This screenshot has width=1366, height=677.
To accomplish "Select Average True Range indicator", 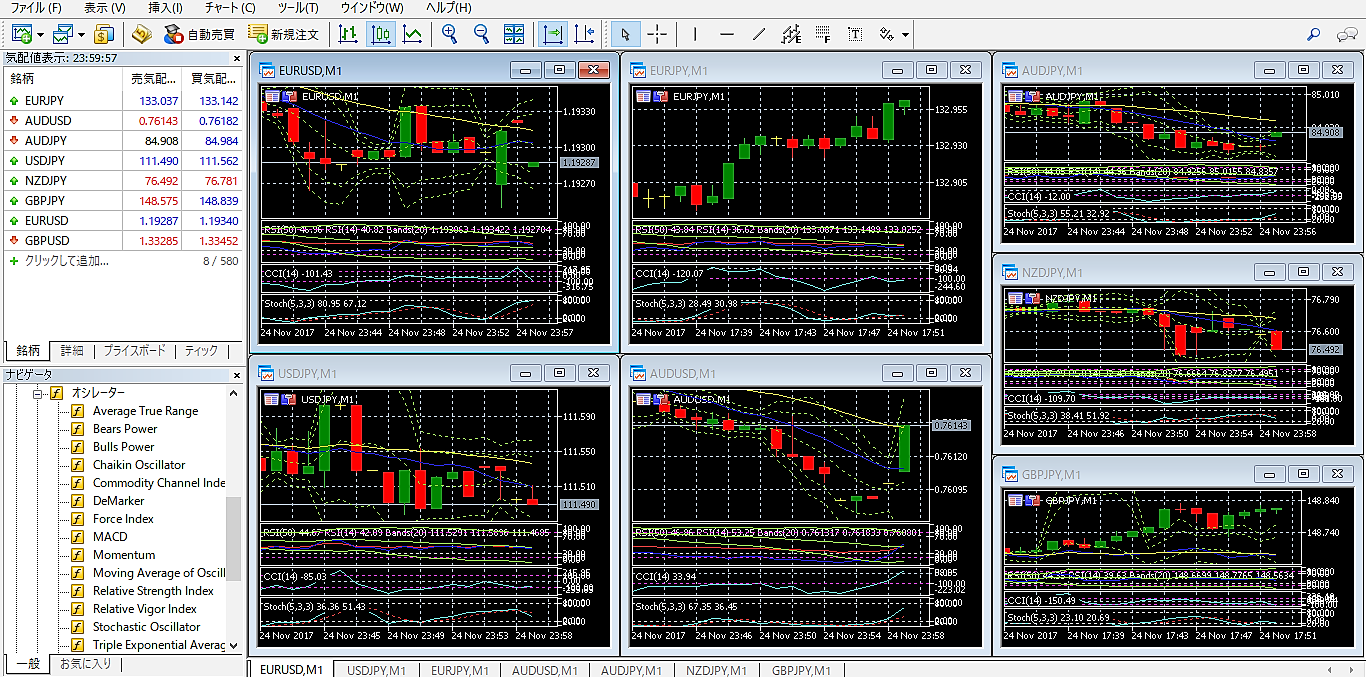I will coord(145,411).
